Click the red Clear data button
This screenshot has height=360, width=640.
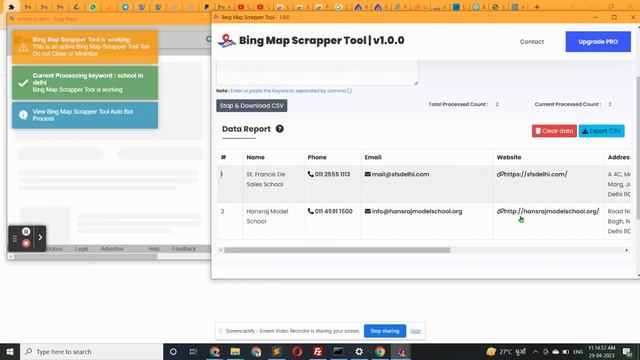(x=554, y=131)
